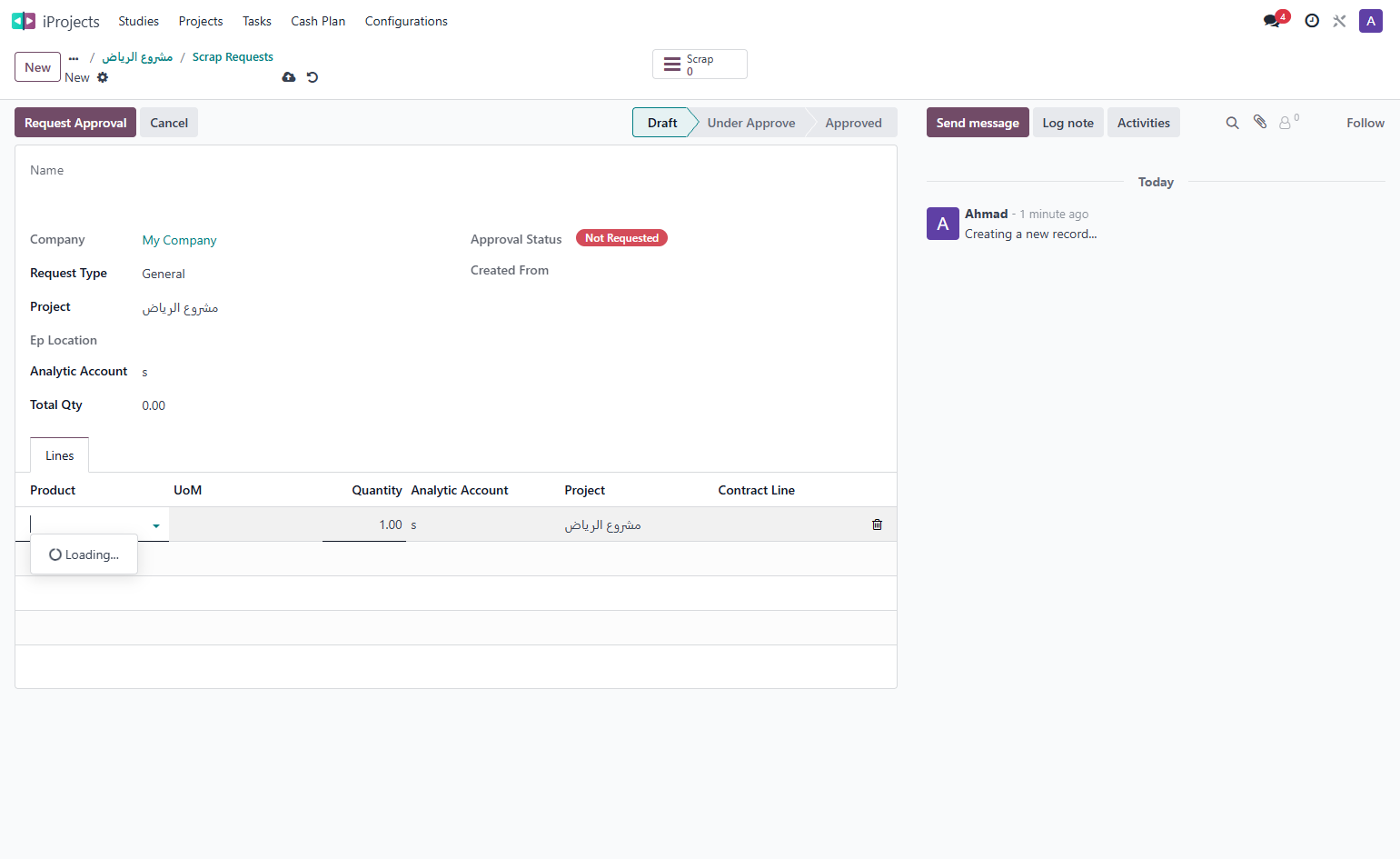
Task: Discard changes with undo icon
Action: click(313, 77)
